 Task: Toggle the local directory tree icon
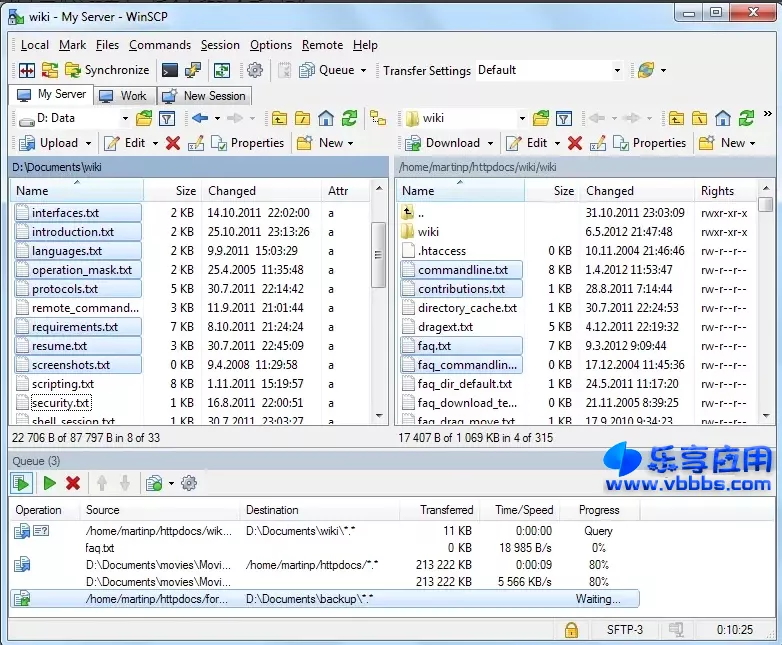(x=378, y=119)
